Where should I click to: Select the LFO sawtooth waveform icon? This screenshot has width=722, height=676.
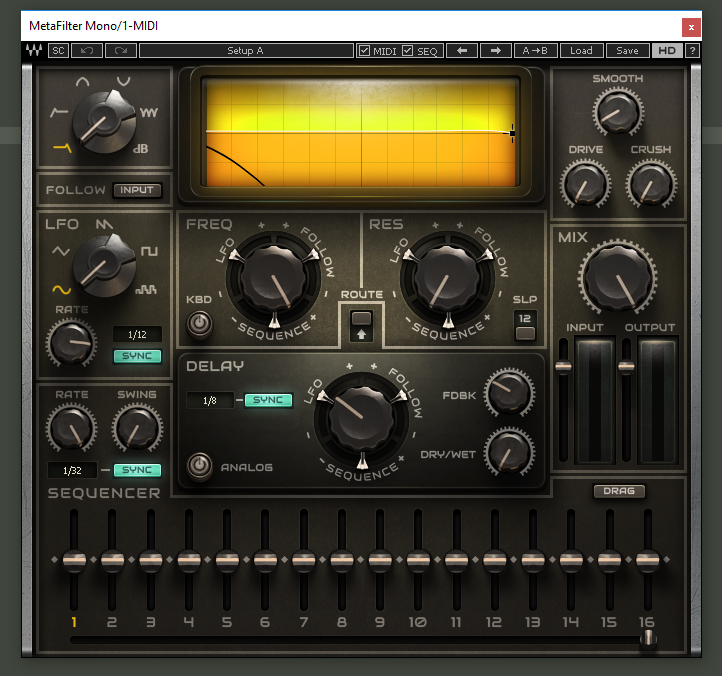pos(104,224)
